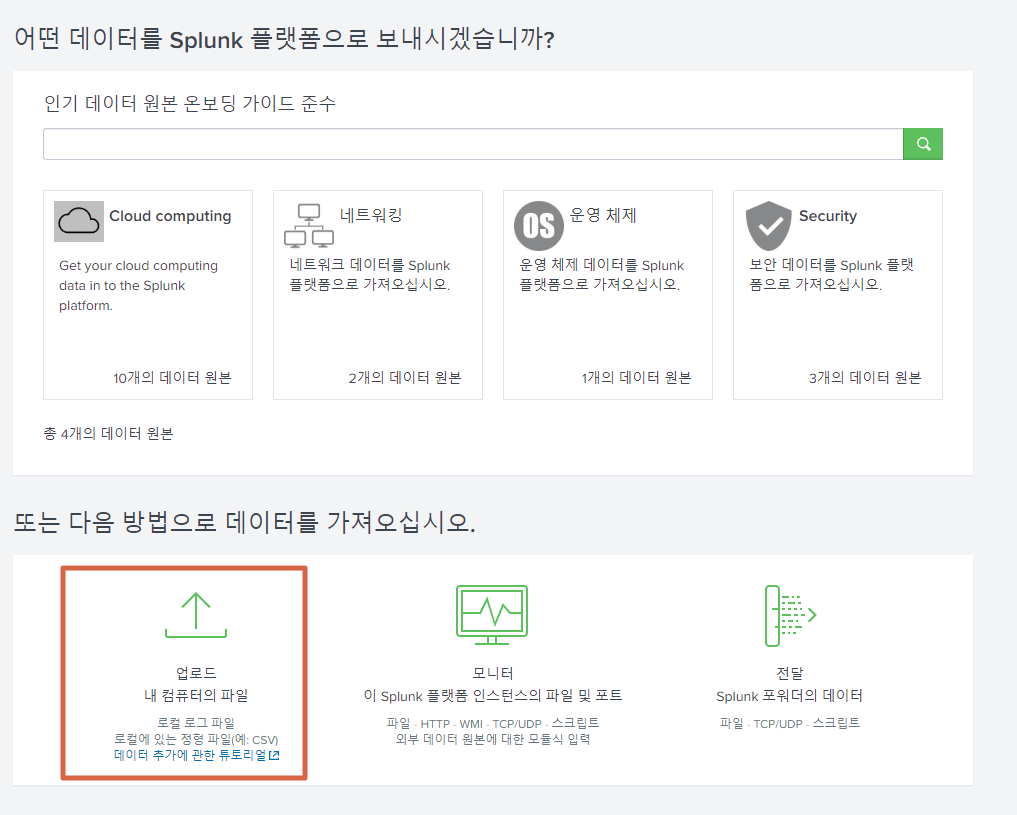This screenshot has width=1017, height=815.
Task: Click 'Get your cloud computing data' description
Action: pyautogui.click(x=138, y=285)
